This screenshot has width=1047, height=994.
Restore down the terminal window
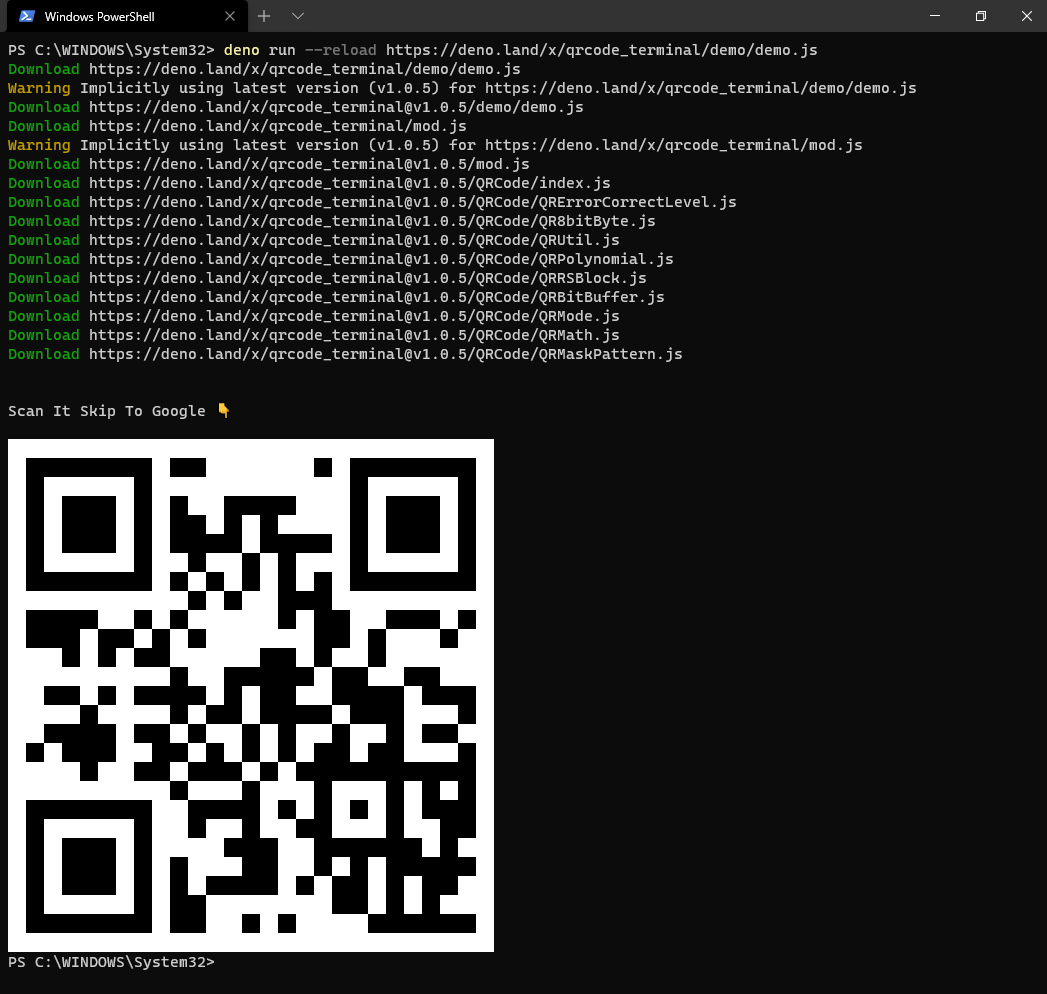pos(980,16)
